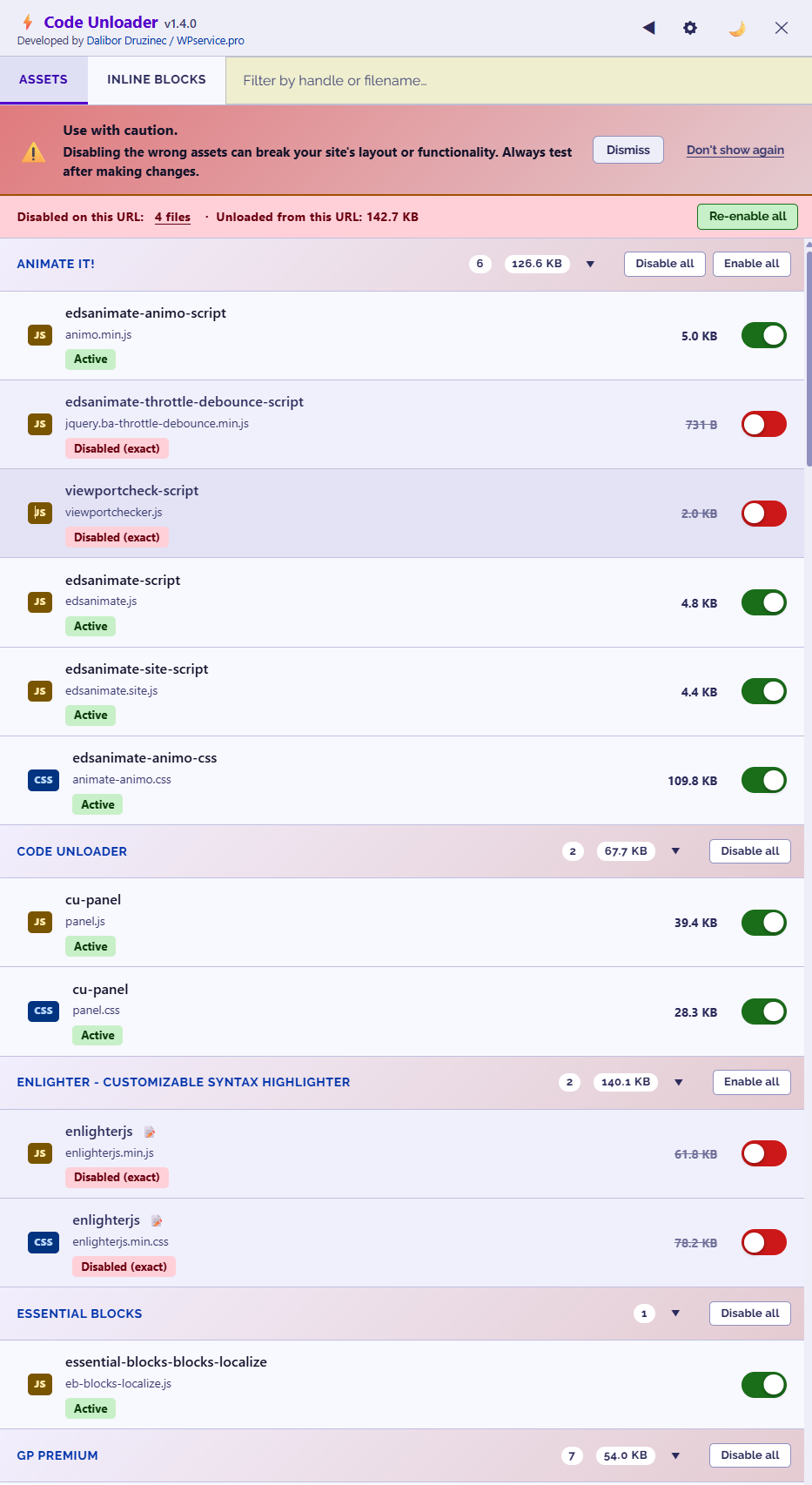Click the note icon beside enlighterjs JS handle
Image resolution: width=812 pixels, height=1485 pixels.
[x=150, y=1132]
